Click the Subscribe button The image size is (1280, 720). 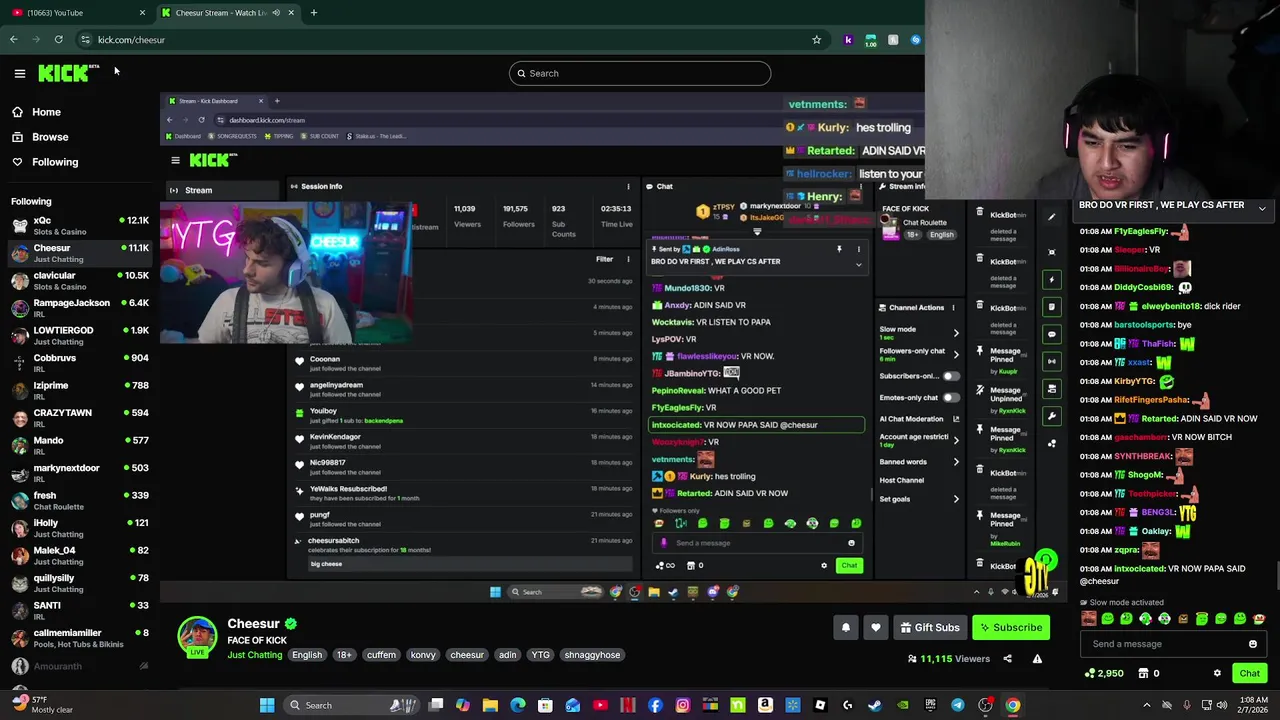tap(1010, 627)
